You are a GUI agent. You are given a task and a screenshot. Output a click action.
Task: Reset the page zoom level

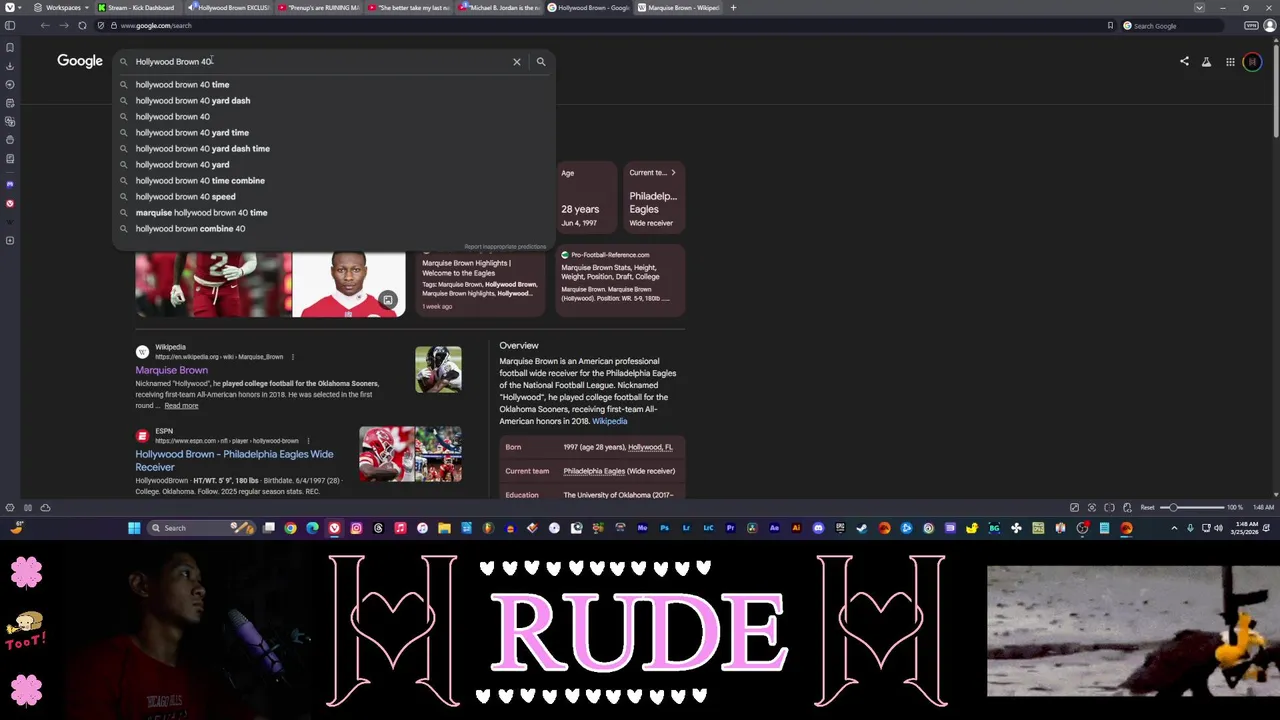(1148, 508)
